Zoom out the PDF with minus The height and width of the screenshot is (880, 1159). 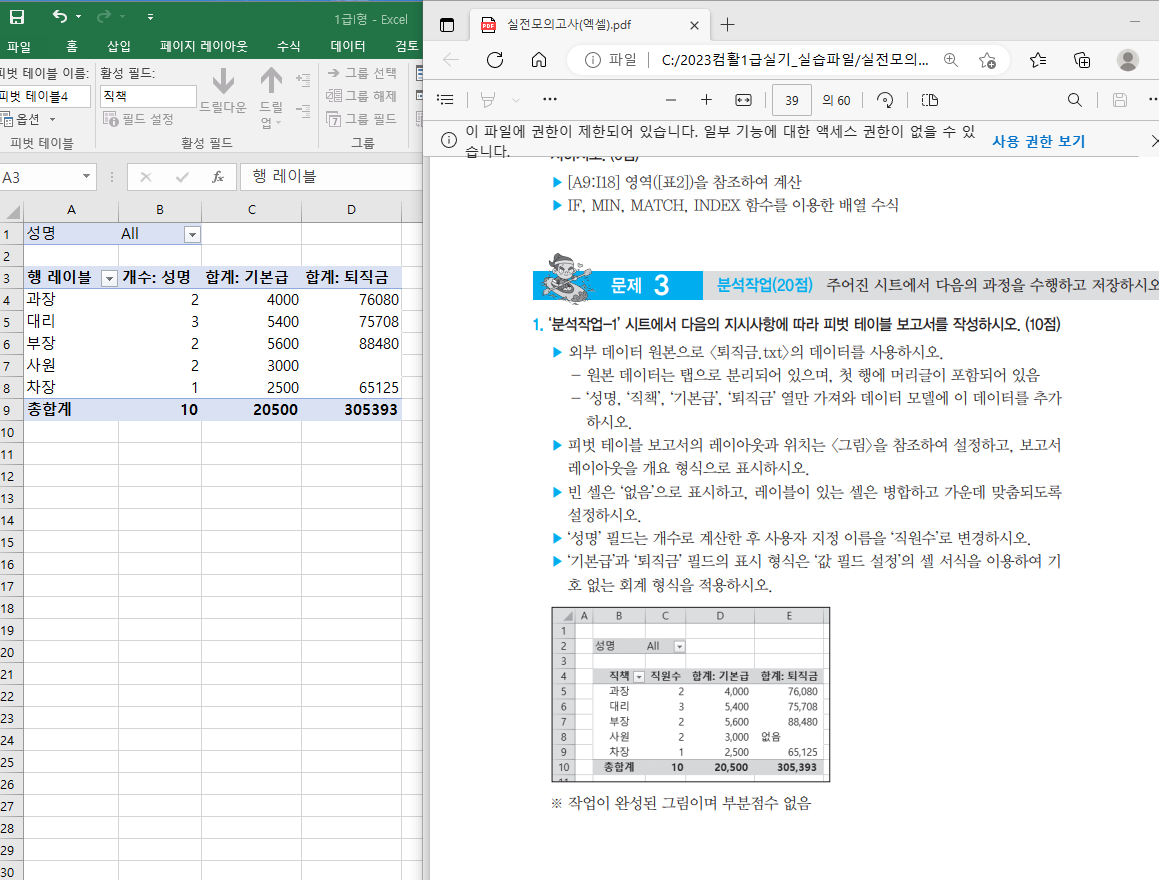click(670, 100)
